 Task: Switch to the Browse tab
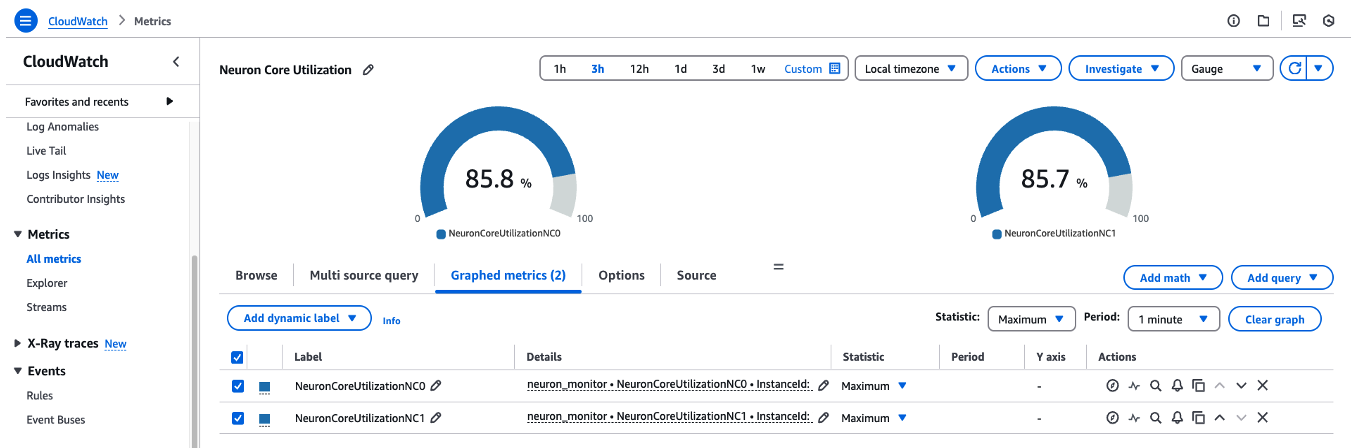click(x=256, y=275)
